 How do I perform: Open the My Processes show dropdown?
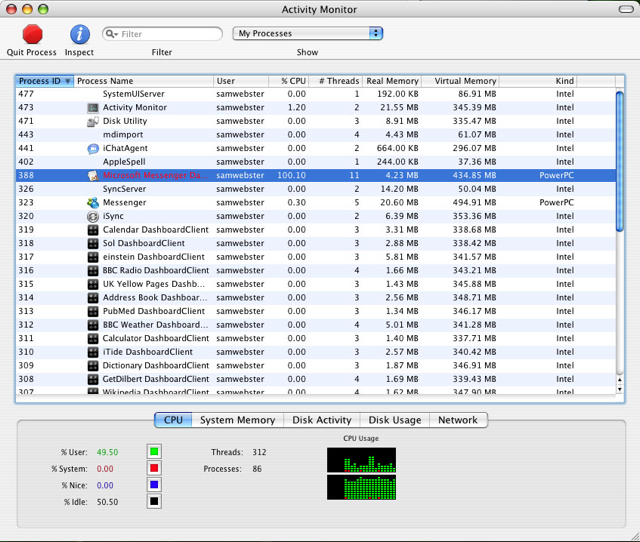point(307,33)
